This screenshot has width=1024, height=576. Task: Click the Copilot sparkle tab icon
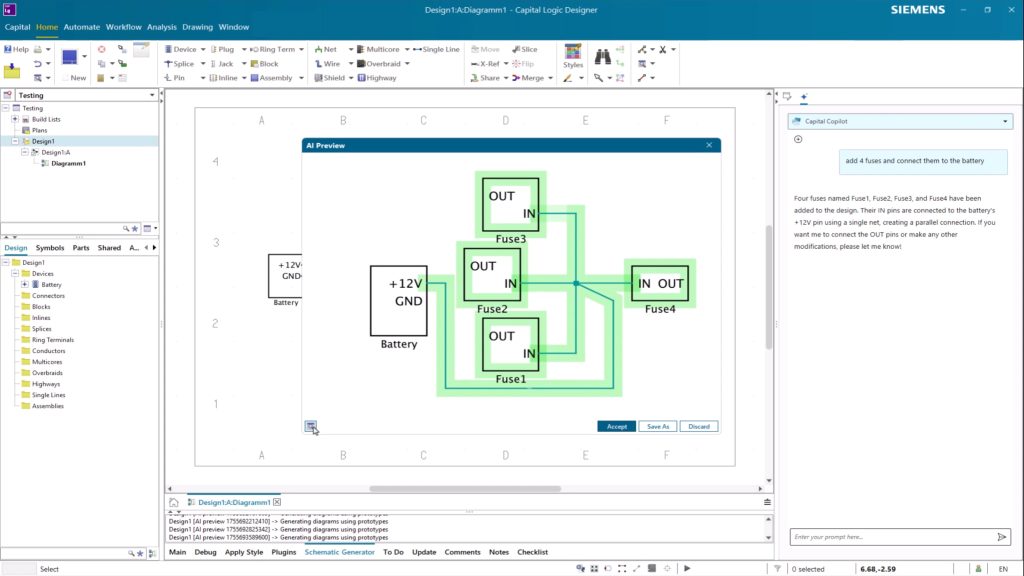[x=804, y=97]
